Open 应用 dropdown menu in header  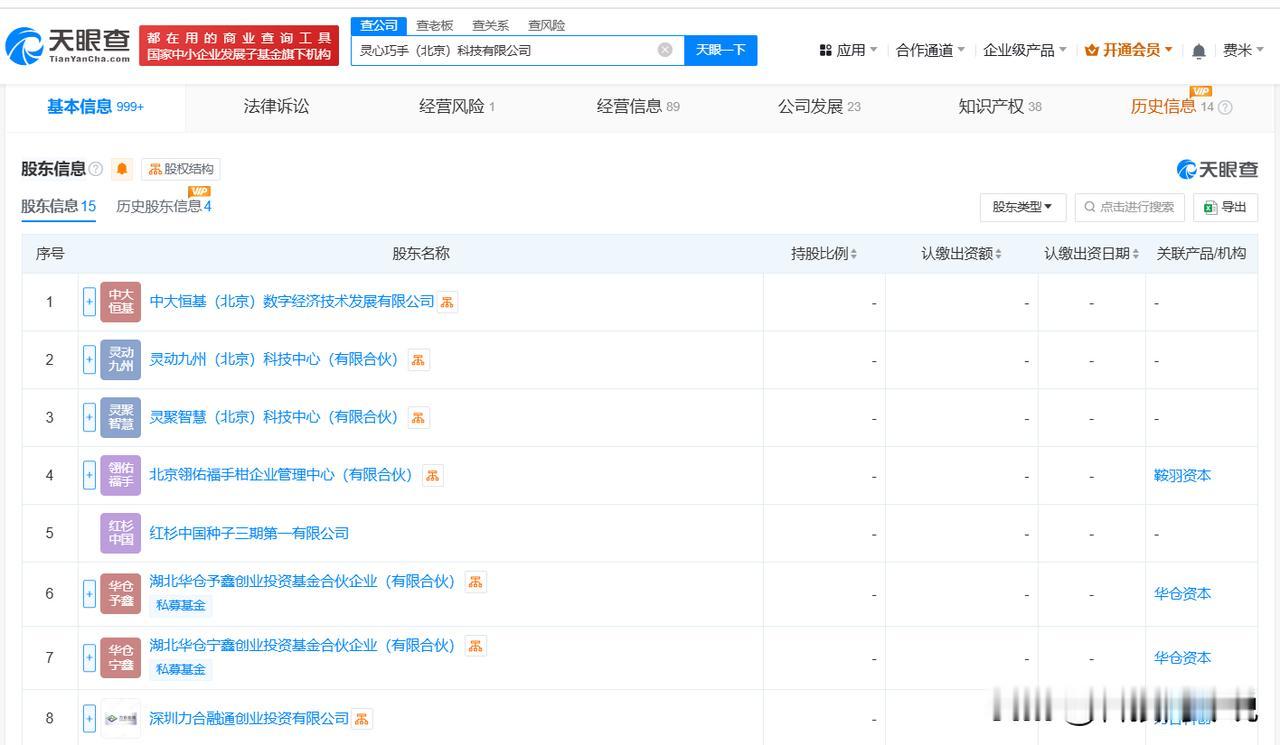(848, 50)
